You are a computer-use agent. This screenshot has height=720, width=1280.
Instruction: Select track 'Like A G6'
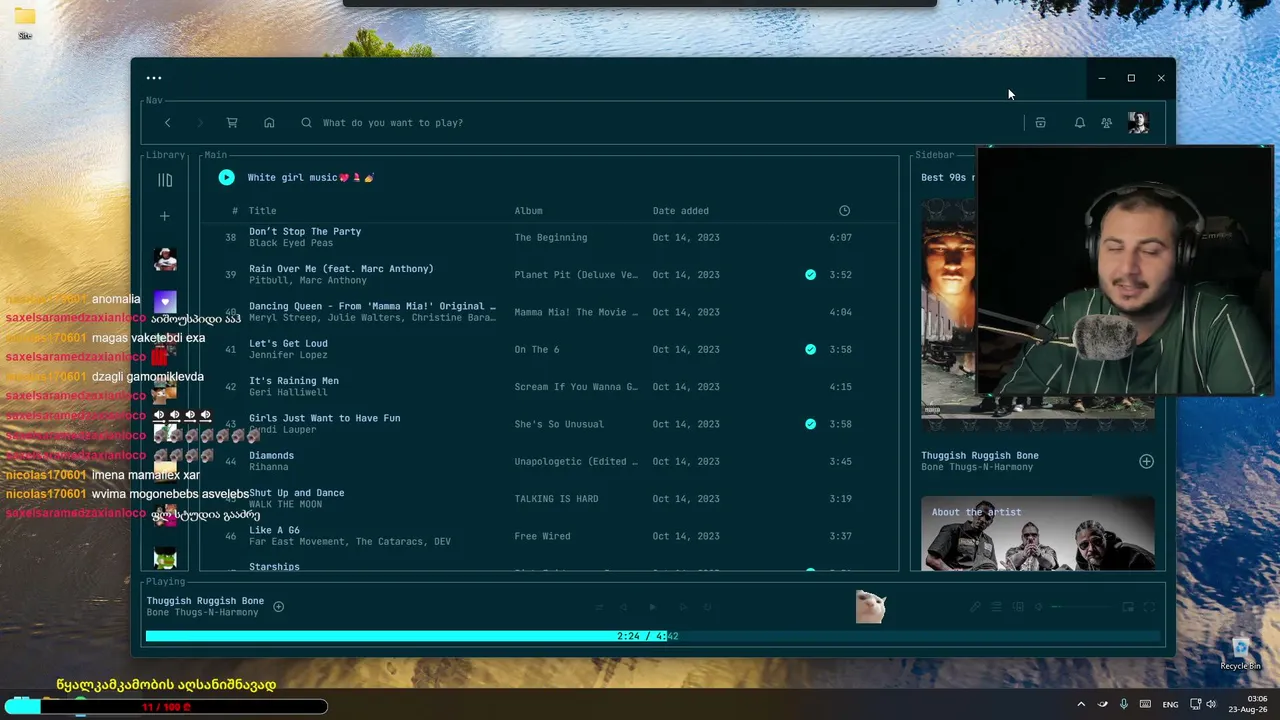[274, 530]
